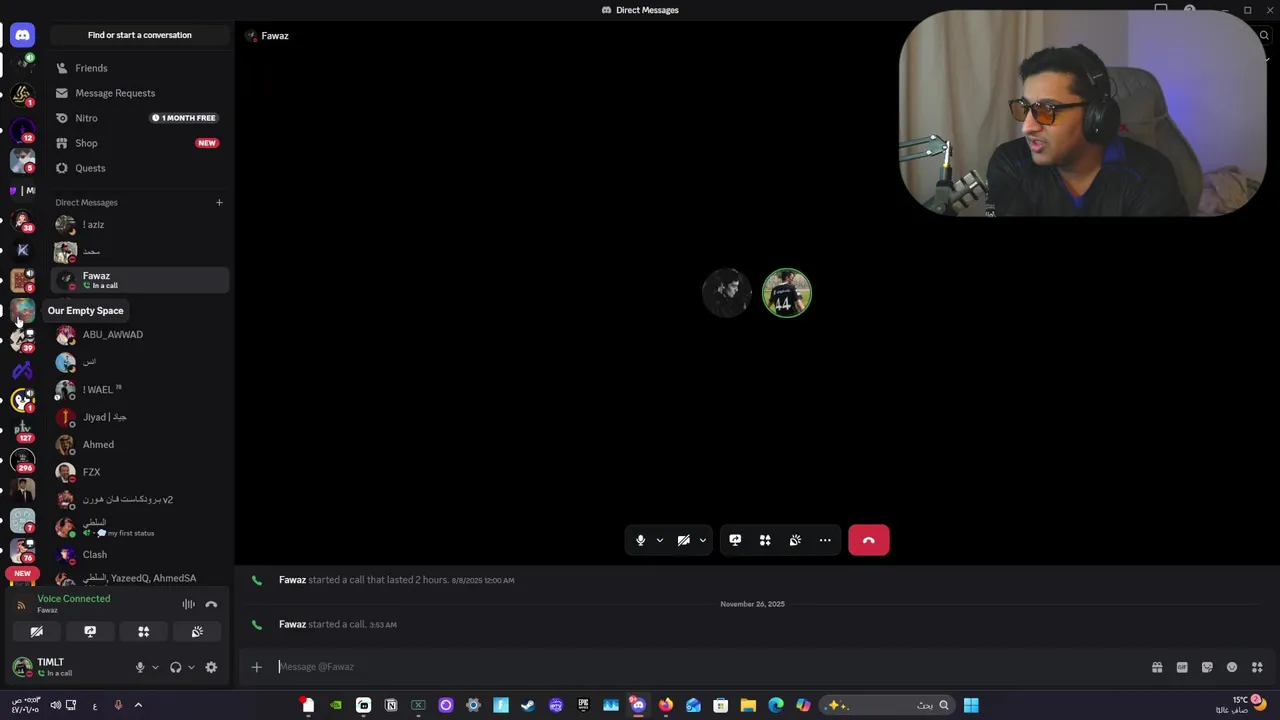The image size is (1280, 720).
Task: Hang up with the red disconnect button
Action: point(868,540)
